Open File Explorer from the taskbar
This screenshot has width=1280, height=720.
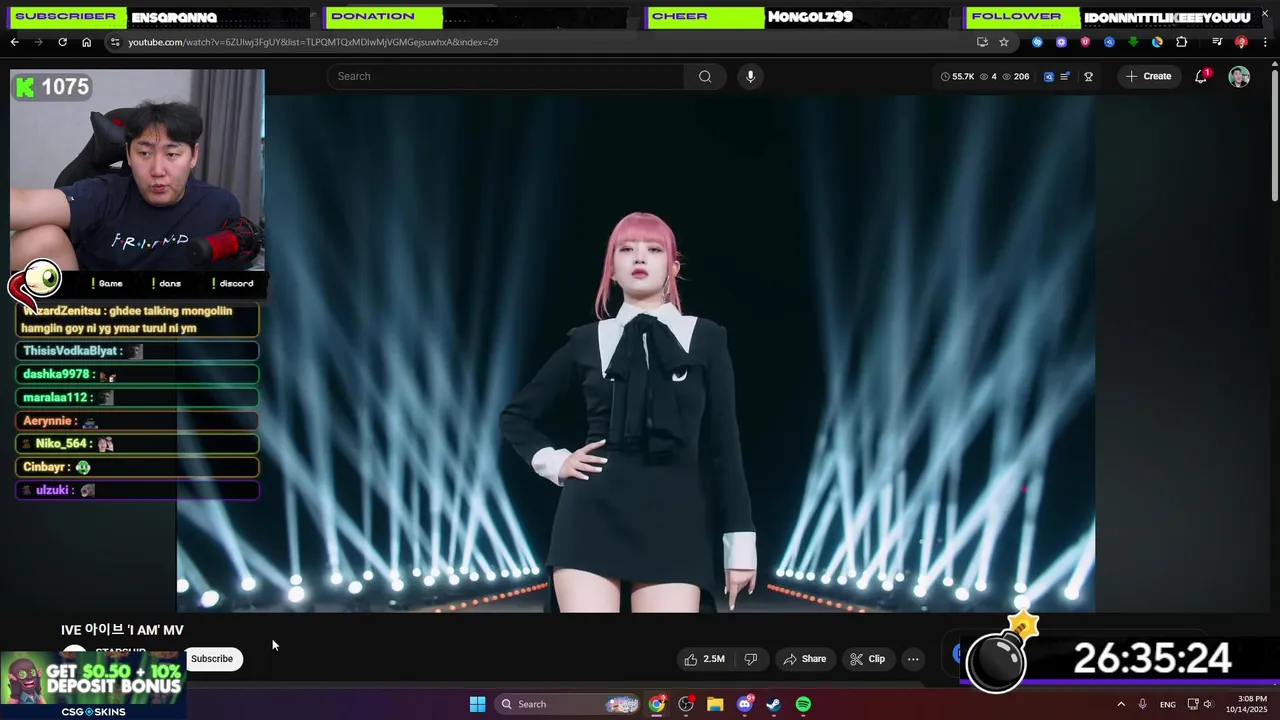tap(715, 704)
